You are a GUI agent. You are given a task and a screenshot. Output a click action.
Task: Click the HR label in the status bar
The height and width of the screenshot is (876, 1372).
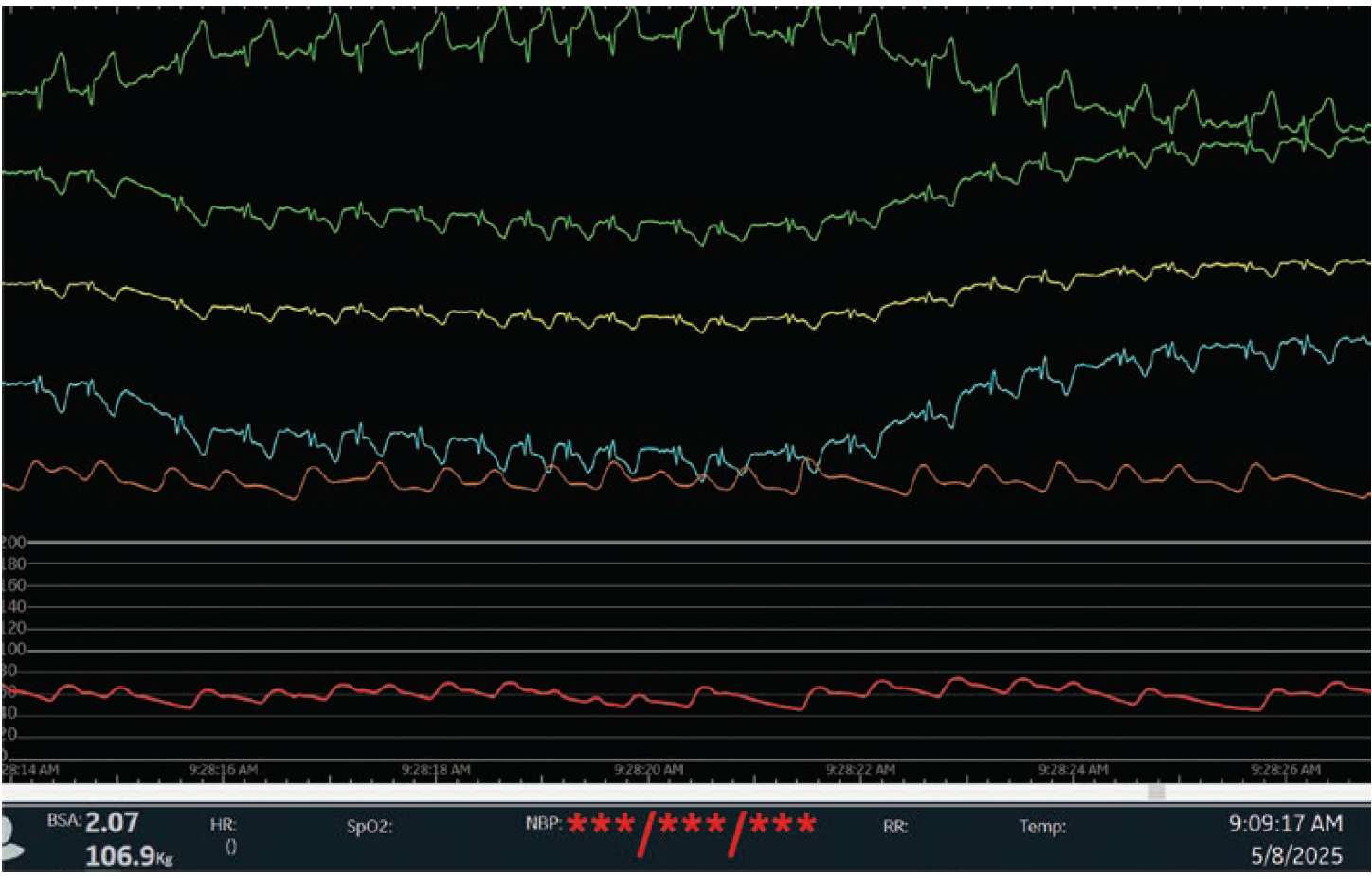223,825
